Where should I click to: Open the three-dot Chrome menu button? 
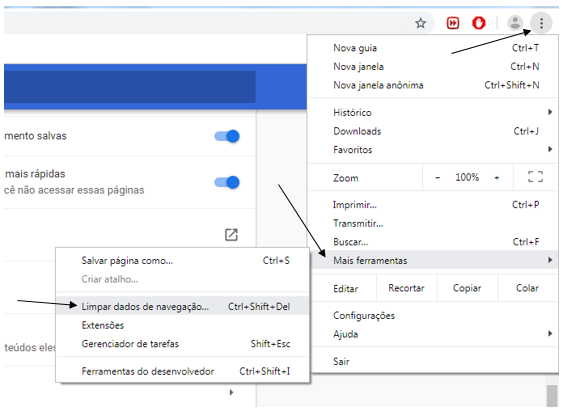tap(541, 23)
